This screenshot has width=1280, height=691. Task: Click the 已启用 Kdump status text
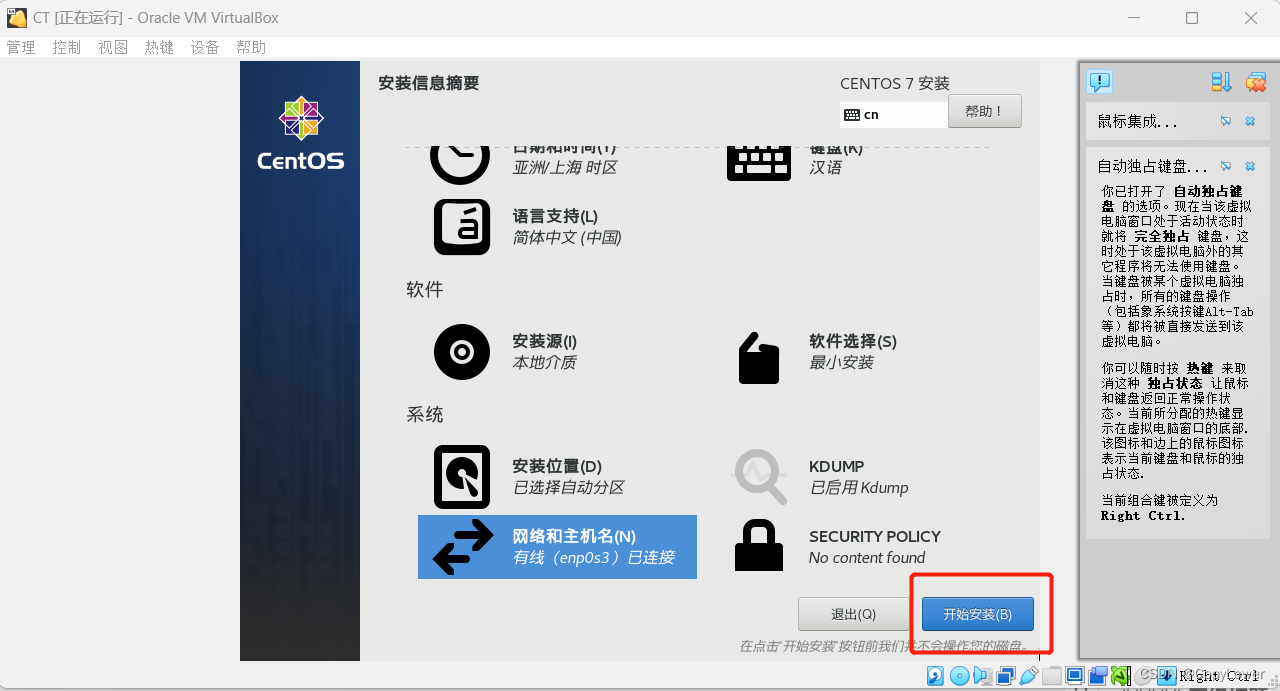click(859, 487)
